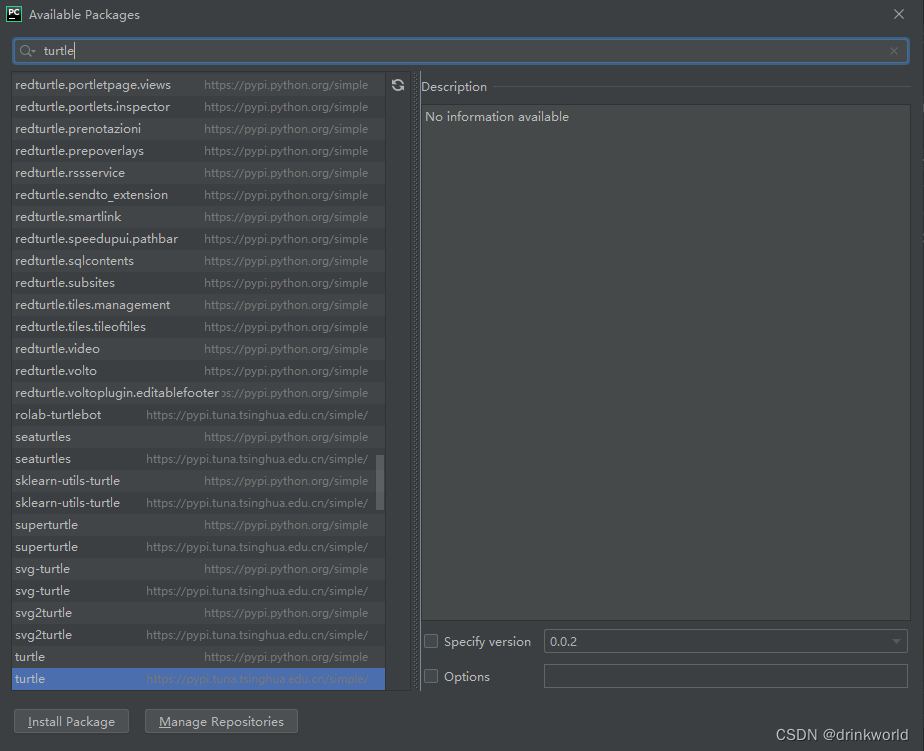Close the Available Packages dialog
Screen dimensions: 924x751
pyautogui.click(x=898, y=14)
